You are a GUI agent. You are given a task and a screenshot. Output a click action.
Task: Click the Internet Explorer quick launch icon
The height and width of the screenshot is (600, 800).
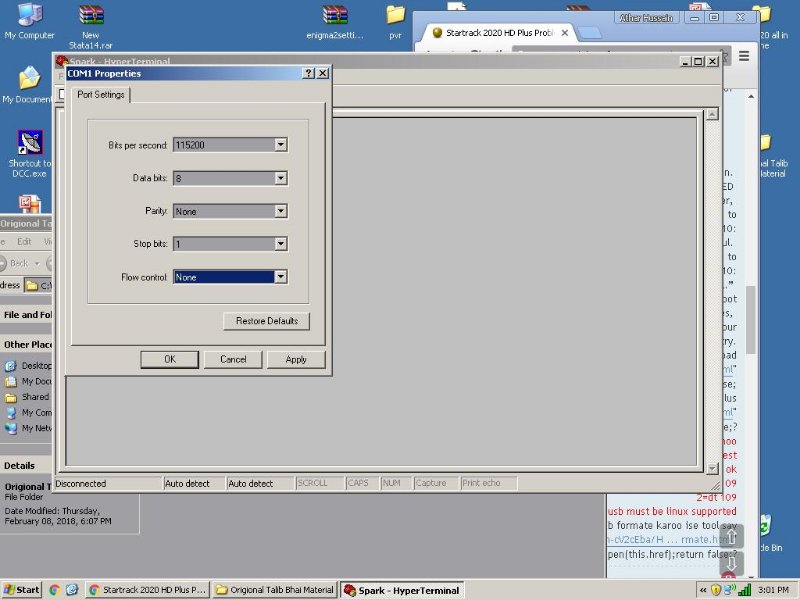point(72,590)
